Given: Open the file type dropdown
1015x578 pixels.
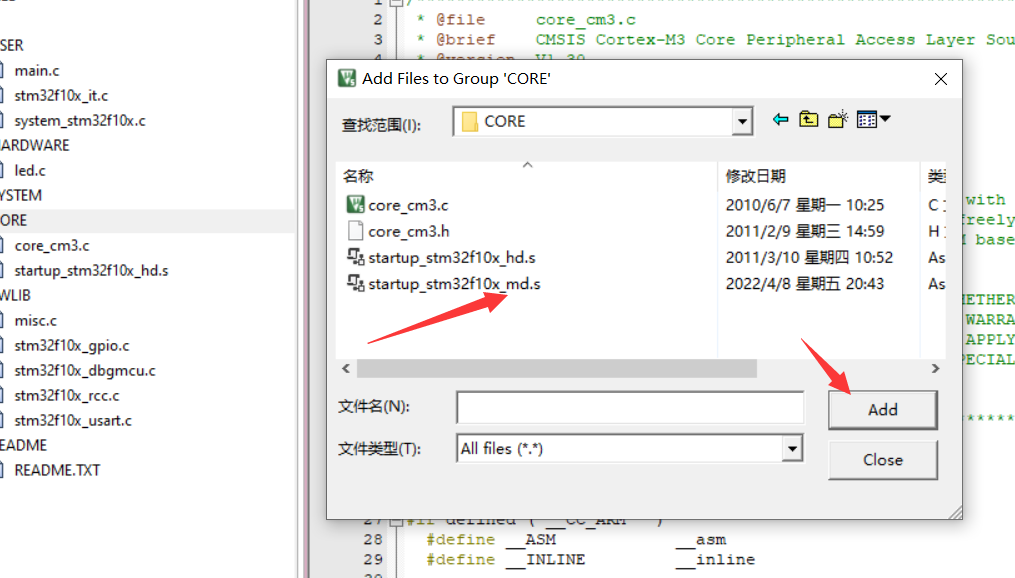Looking at the screenshot, I should point(792,449).
